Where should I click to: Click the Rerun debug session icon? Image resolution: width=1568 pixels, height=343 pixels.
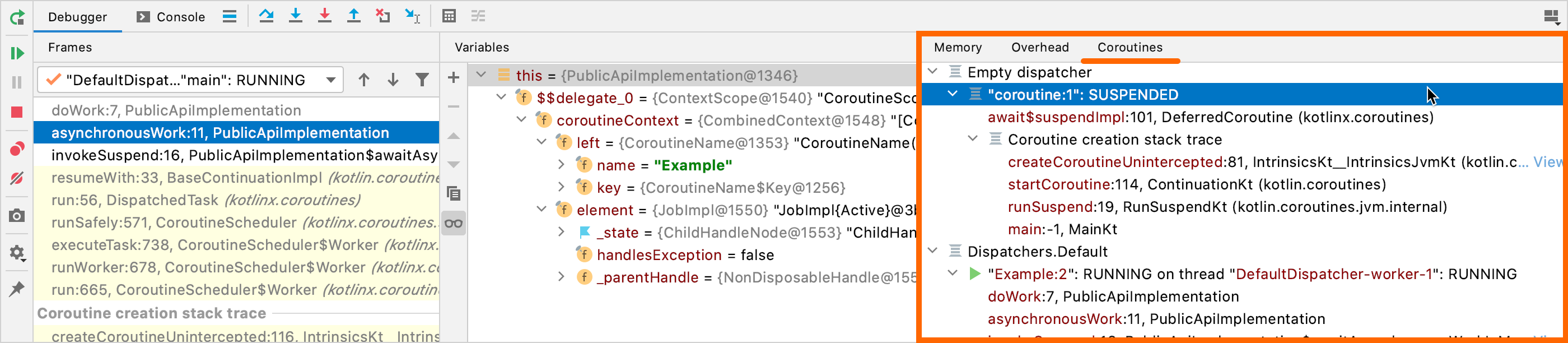click(17, 17)
